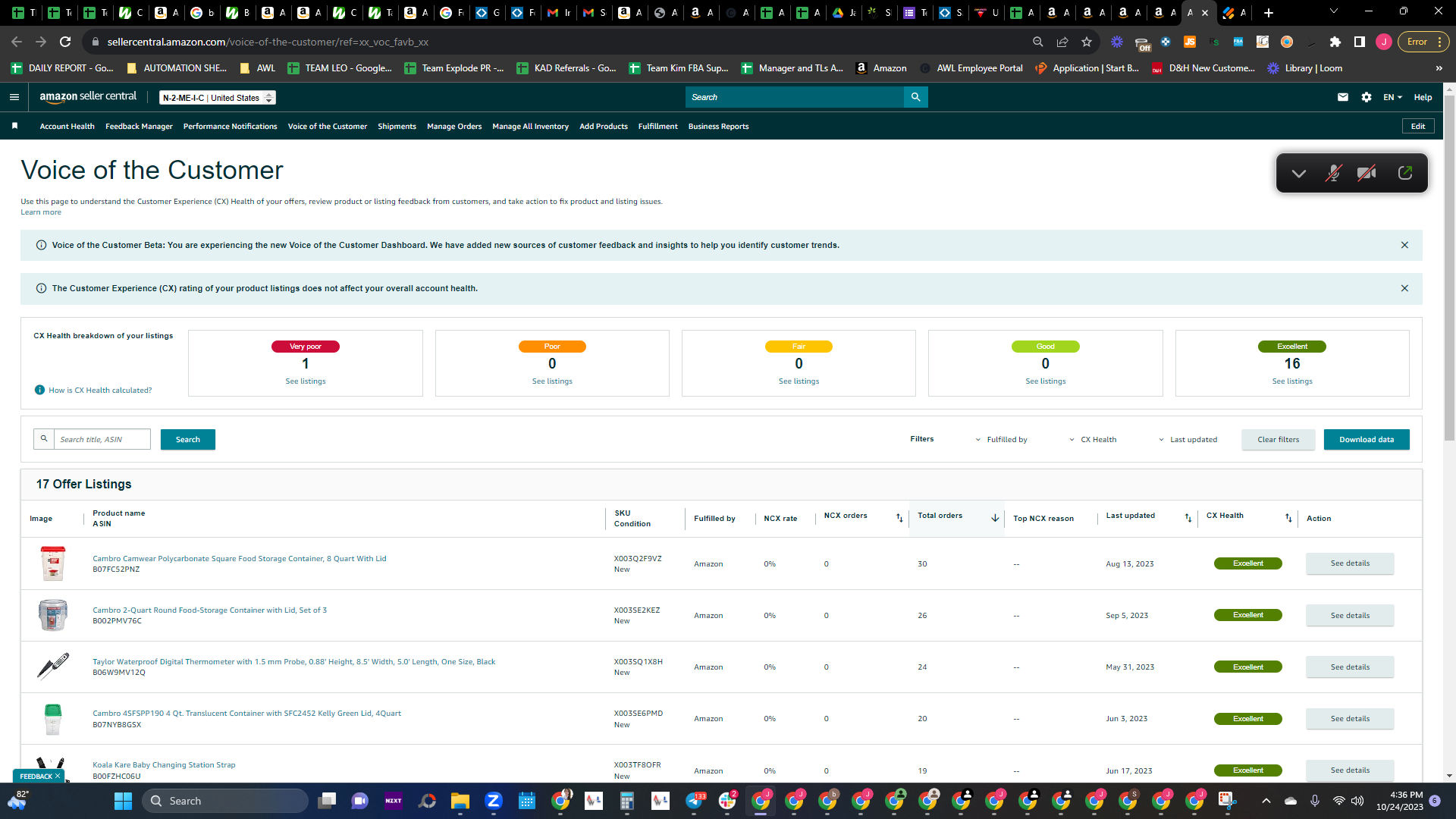Open Manage All Inventory
Screen dimensions: 1456x819
530,127
